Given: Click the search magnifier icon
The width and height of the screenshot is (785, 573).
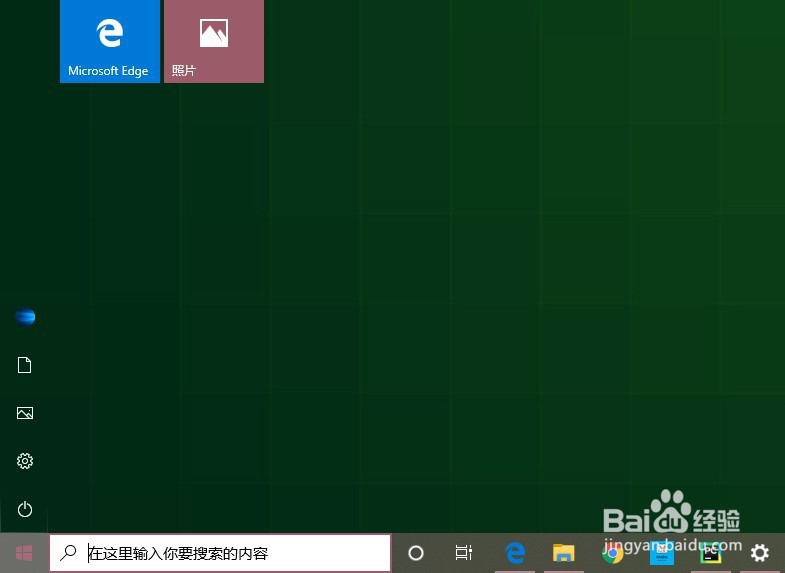Looking at the screenshot, I should pyautogui.click(x=68, y=552).
